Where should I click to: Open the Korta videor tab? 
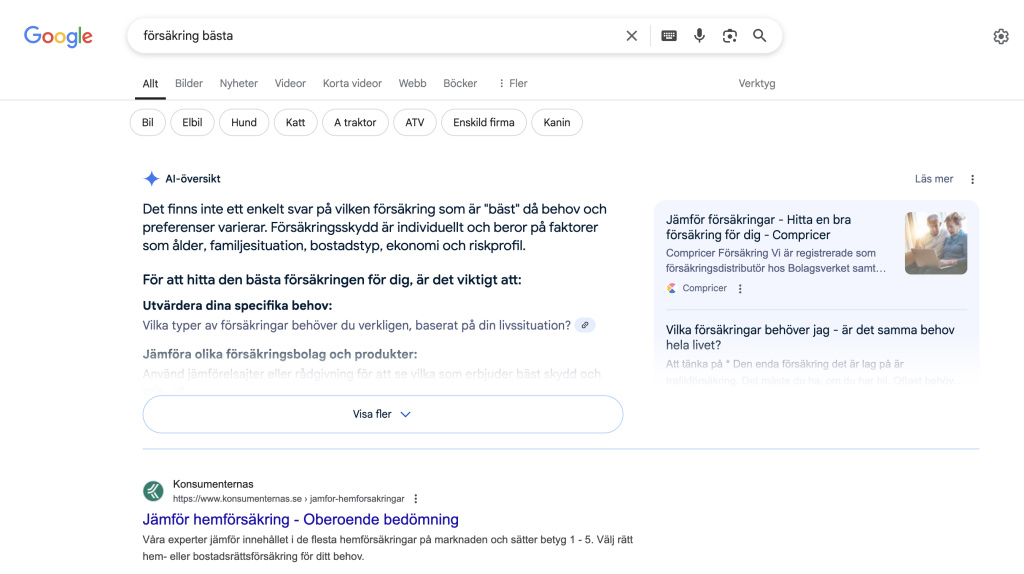pyautogui.click(x=352, y=84)
